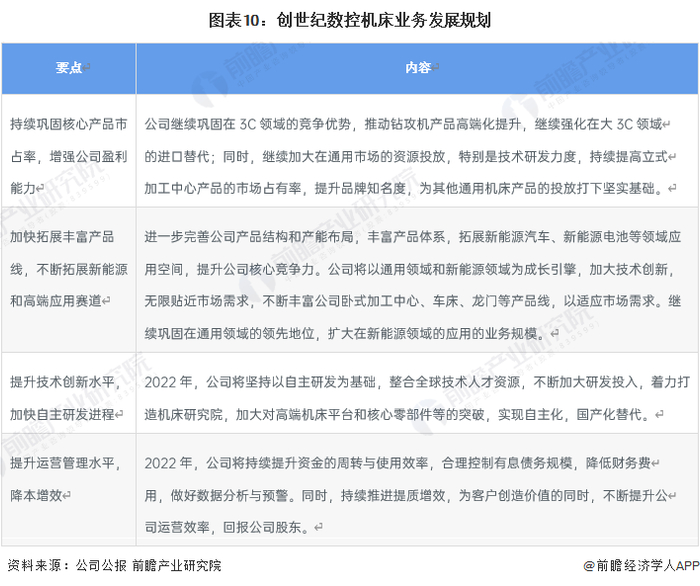This screenshot has width=700, height=586.
Task: Click the chart title 图表10：创世纪数控机床业务发展规划
Action: 350,21
